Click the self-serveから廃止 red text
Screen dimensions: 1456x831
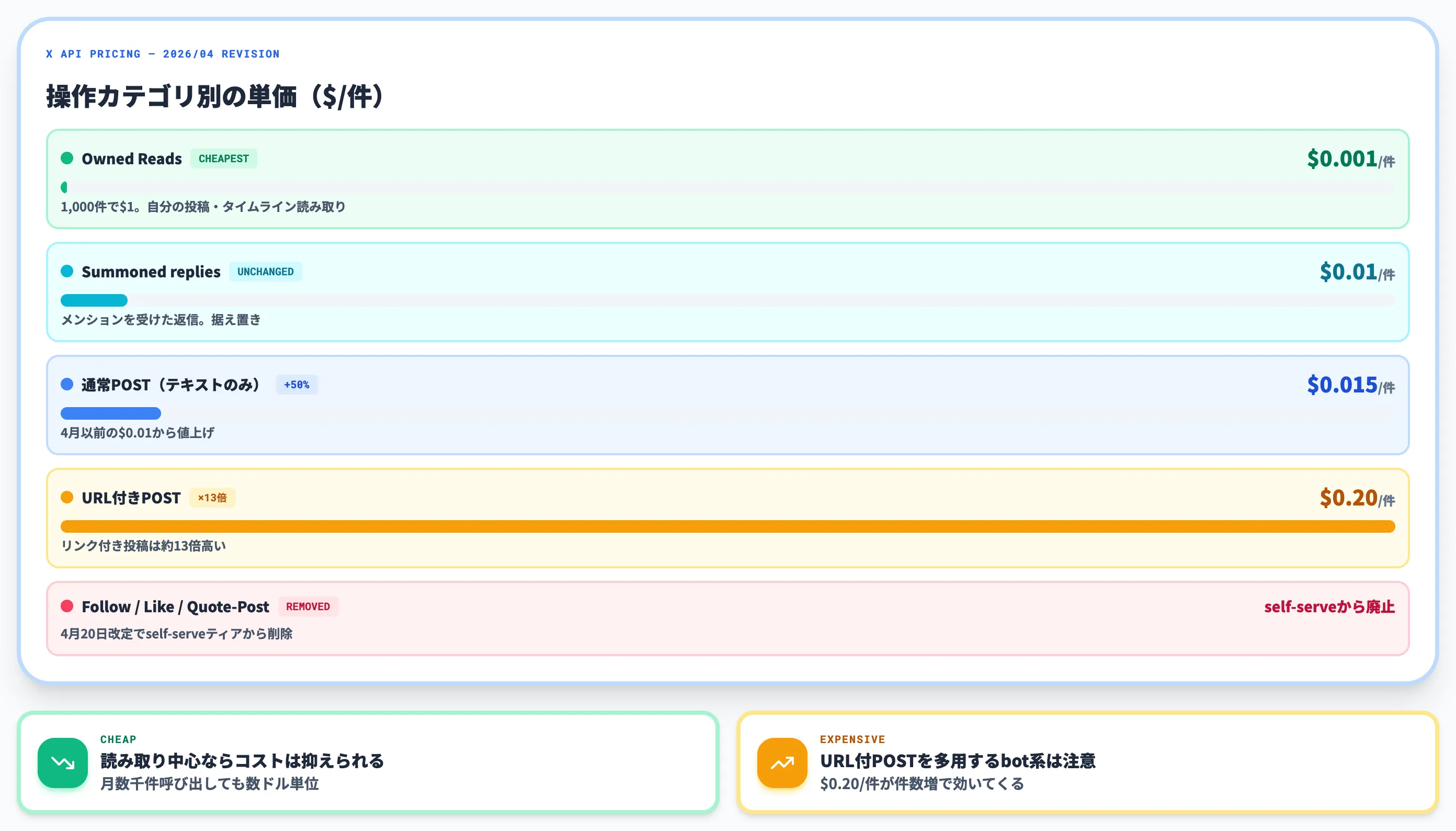tap(1329, 607)
